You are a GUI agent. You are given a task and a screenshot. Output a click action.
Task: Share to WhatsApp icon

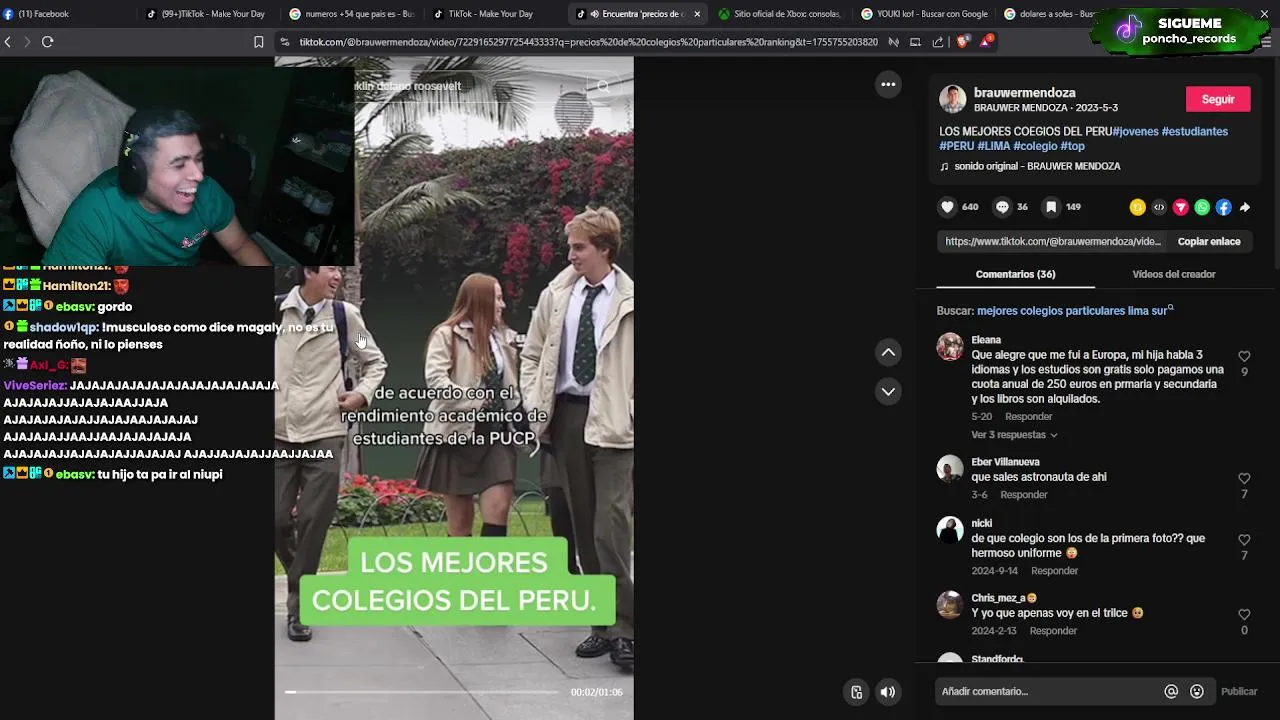[1202, 207]
